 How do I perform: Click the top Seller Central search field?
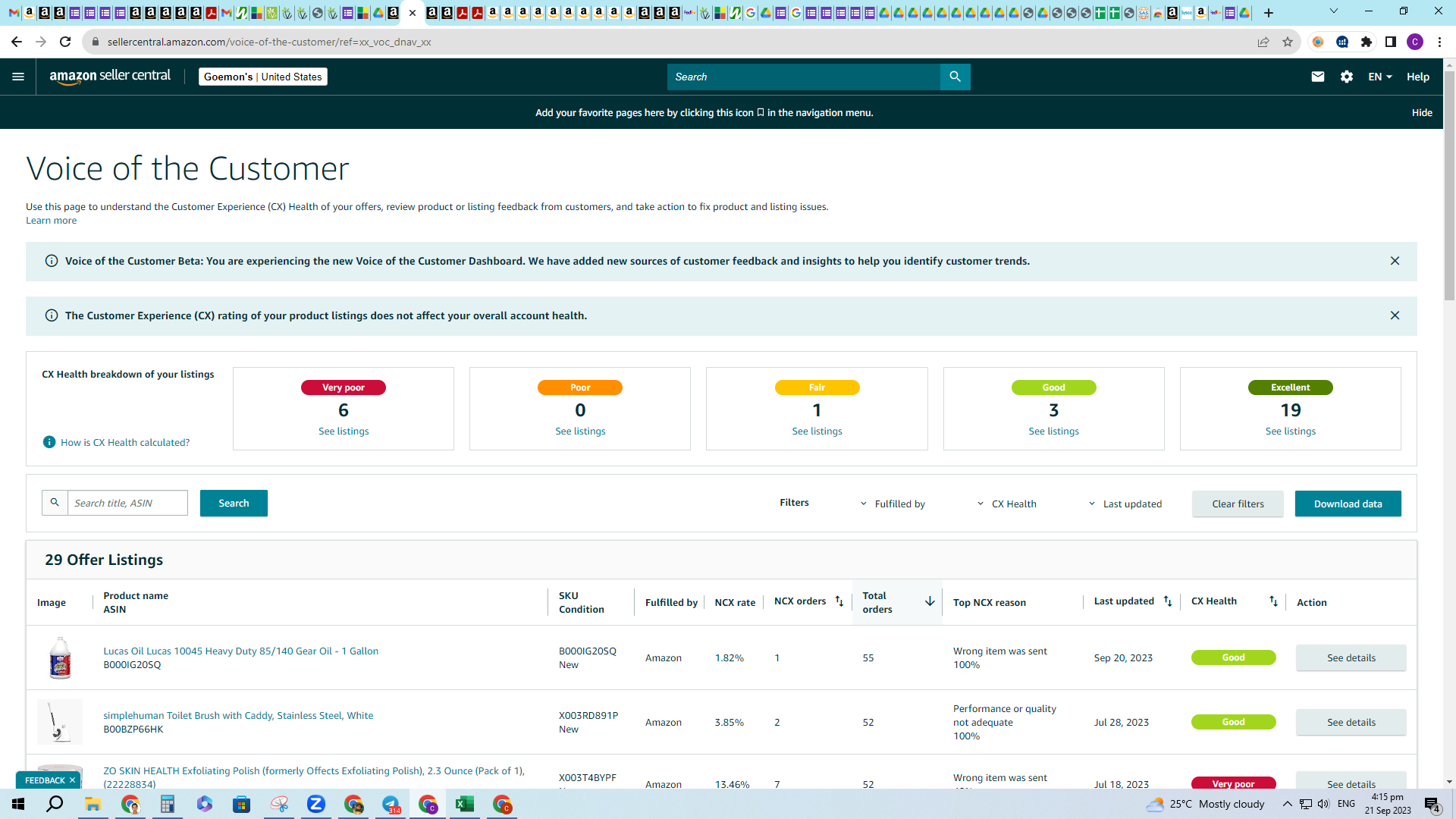pyautogui.click(x=804, y=77)
